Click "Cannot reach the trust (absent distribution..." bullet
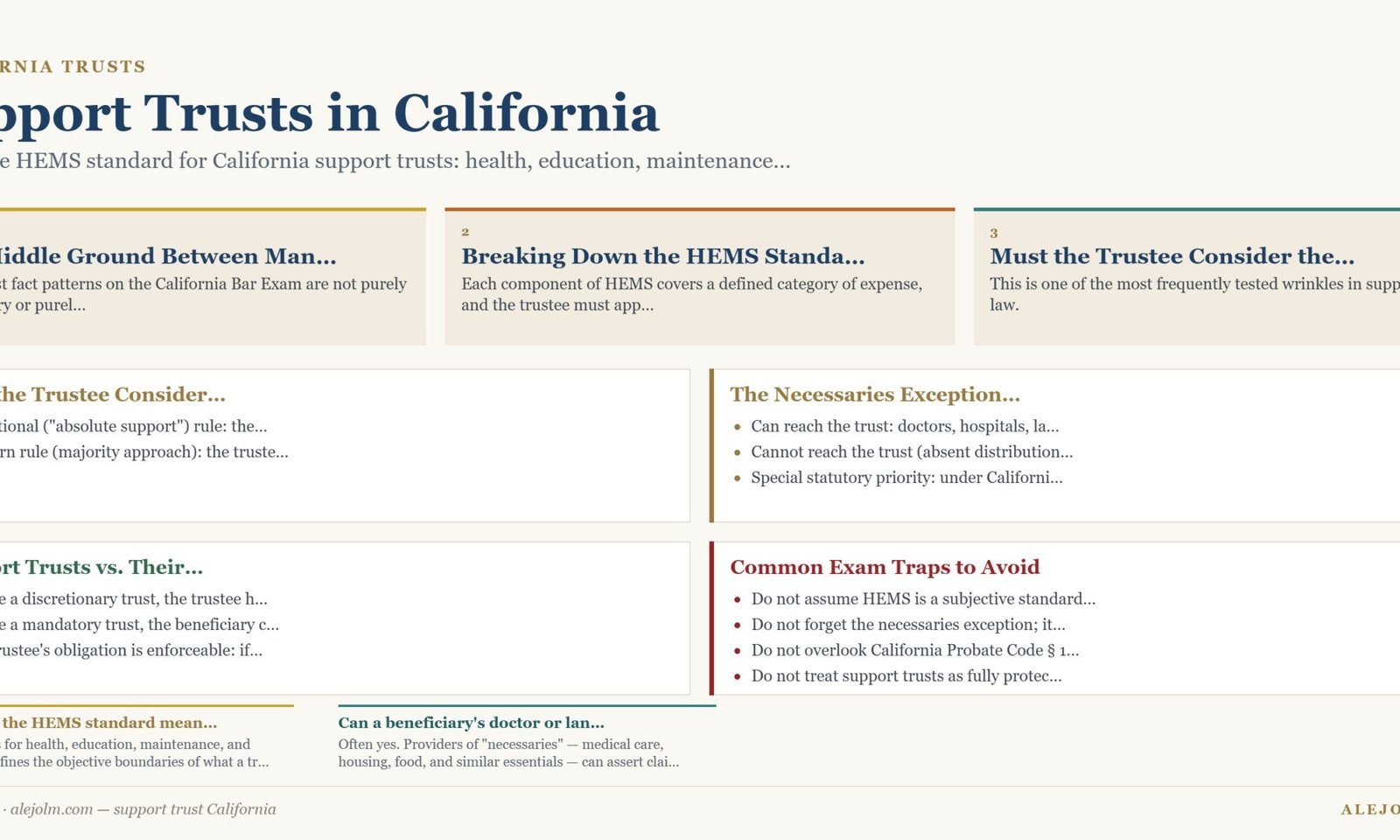Viewport: 1400px width, 840px height. pyautogui.click(x=912, y=451)
